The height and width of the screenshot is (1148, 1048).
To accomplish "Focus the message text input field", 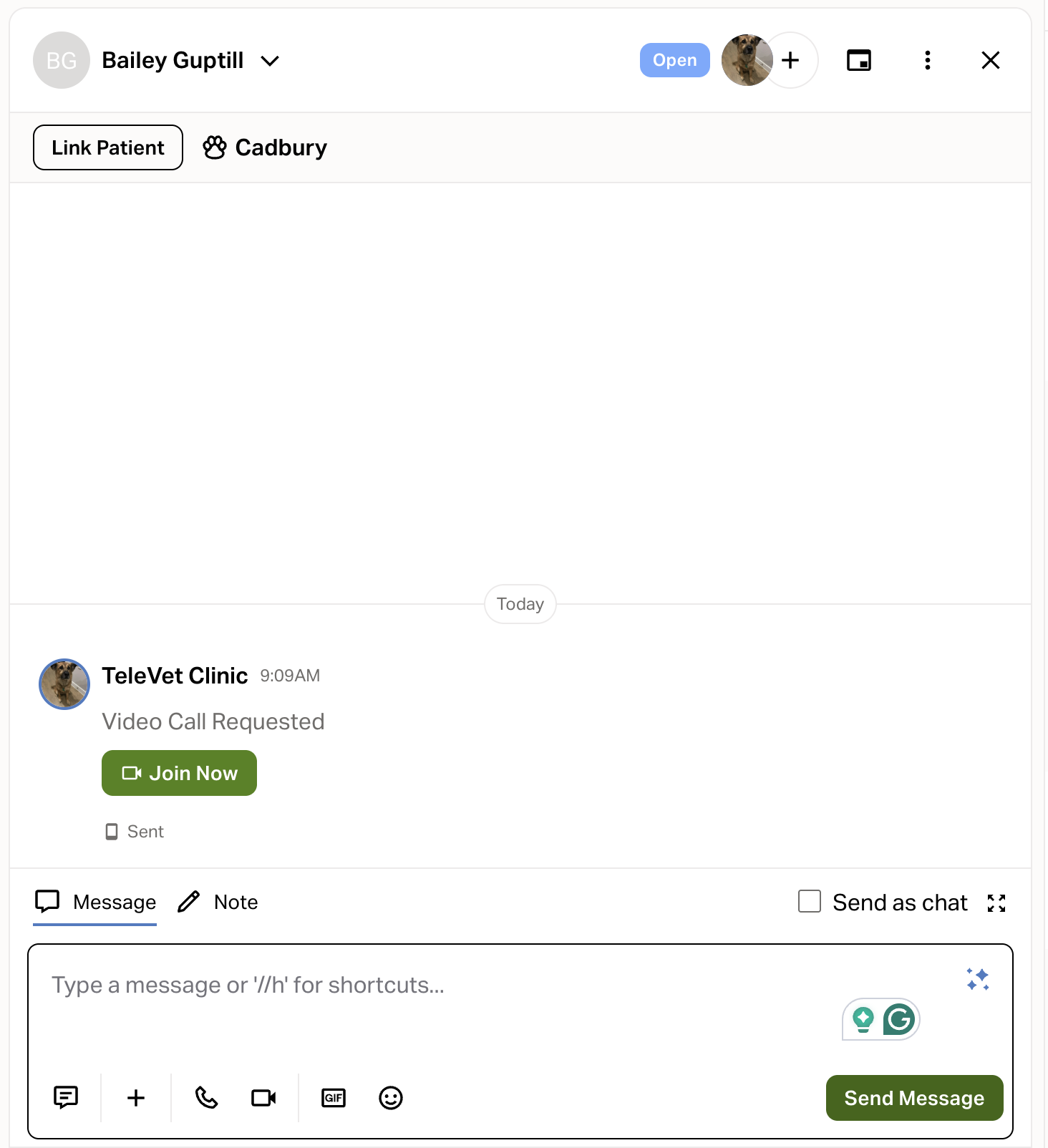I will (x=430, y=1002).
